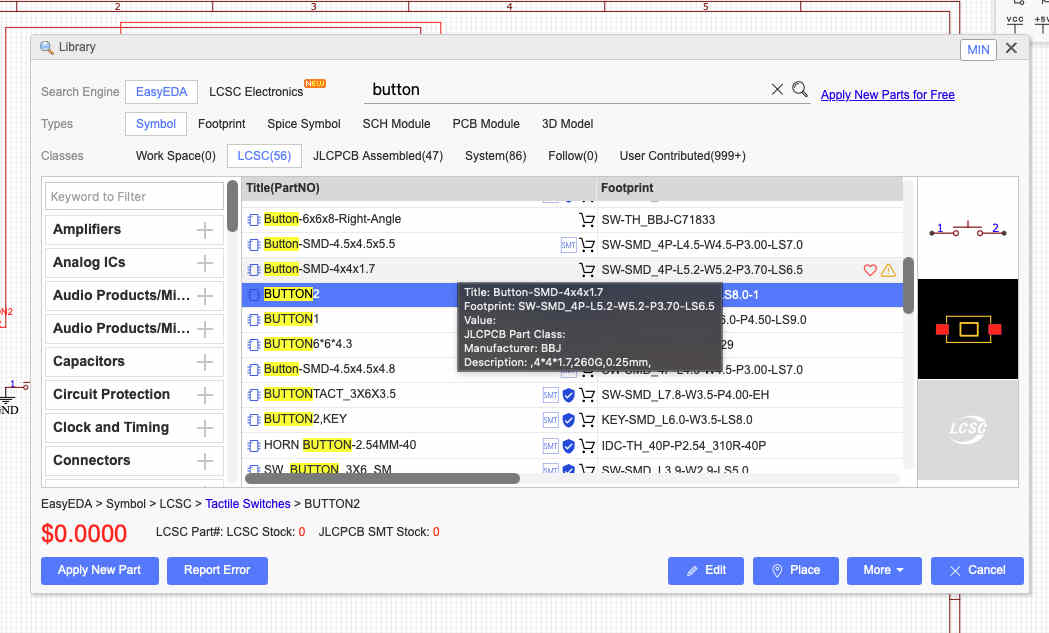The height and width of the screenshot is (633, 1049).
Task: Click the SMT badge on BUTTONTACT_3X6X3.5 row
Action: point(551,395)
